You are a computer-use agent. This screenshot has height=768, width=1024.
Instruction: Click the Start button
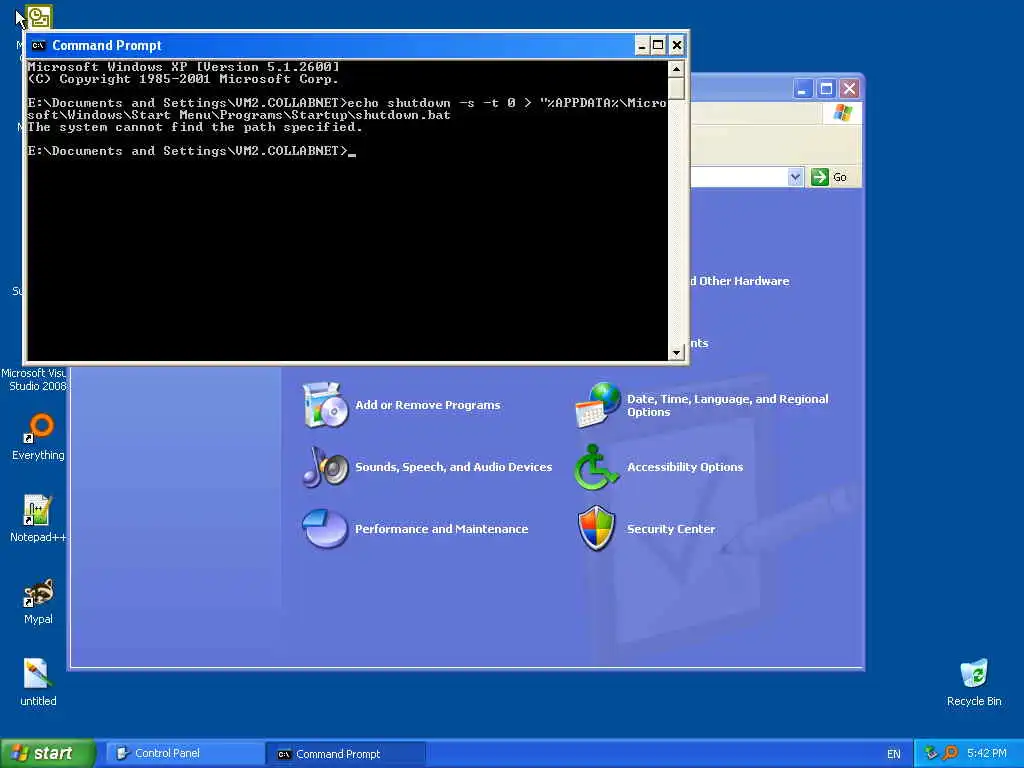click(x=48, y=753)
